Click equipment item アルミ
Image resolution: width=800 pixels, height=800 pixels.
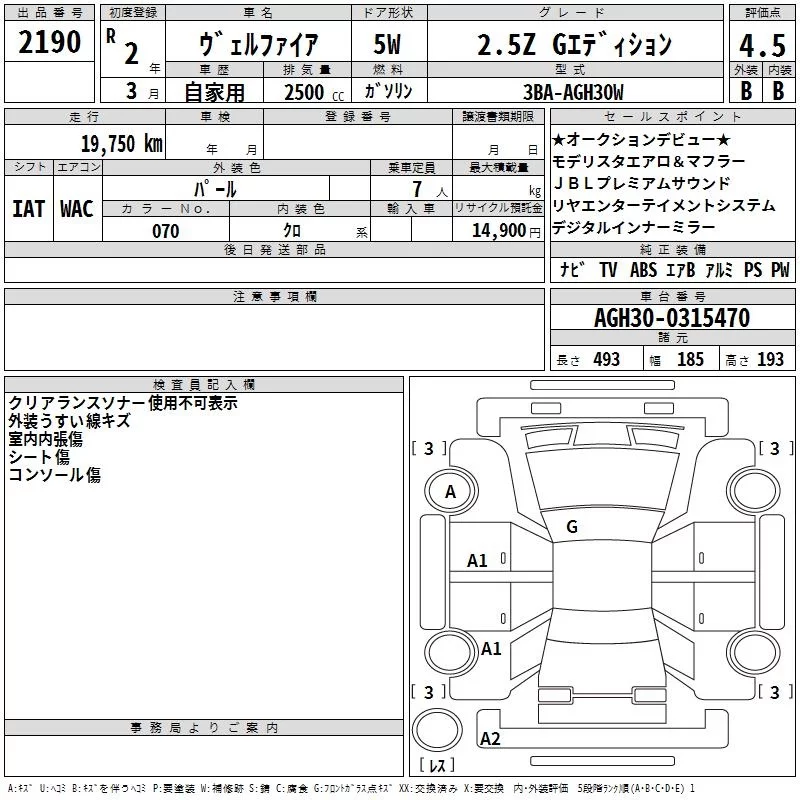click(x=719, y=269)
